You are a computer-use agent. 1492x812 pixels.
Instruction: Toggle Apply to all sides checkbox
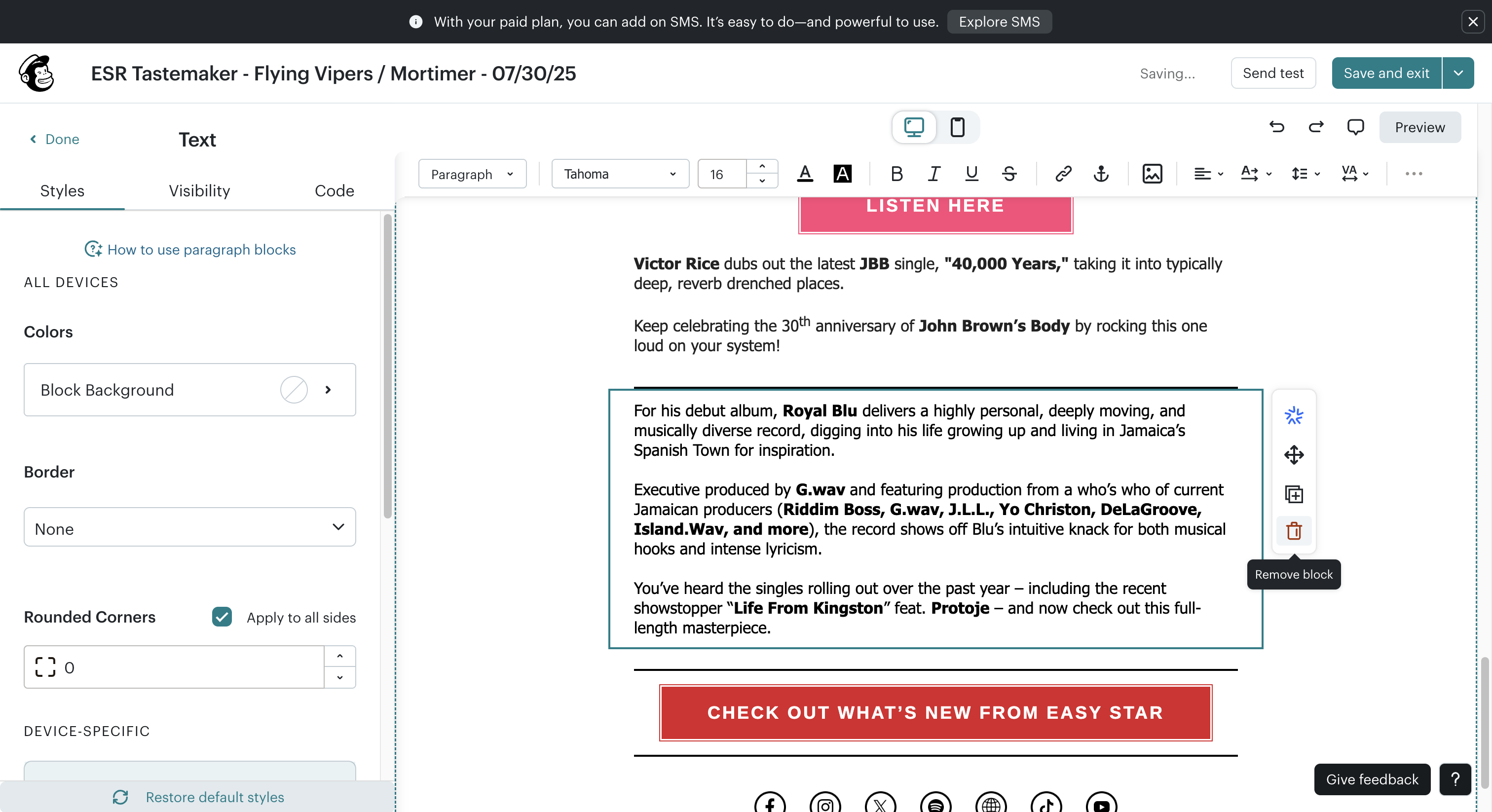click(x=222, y=617)
